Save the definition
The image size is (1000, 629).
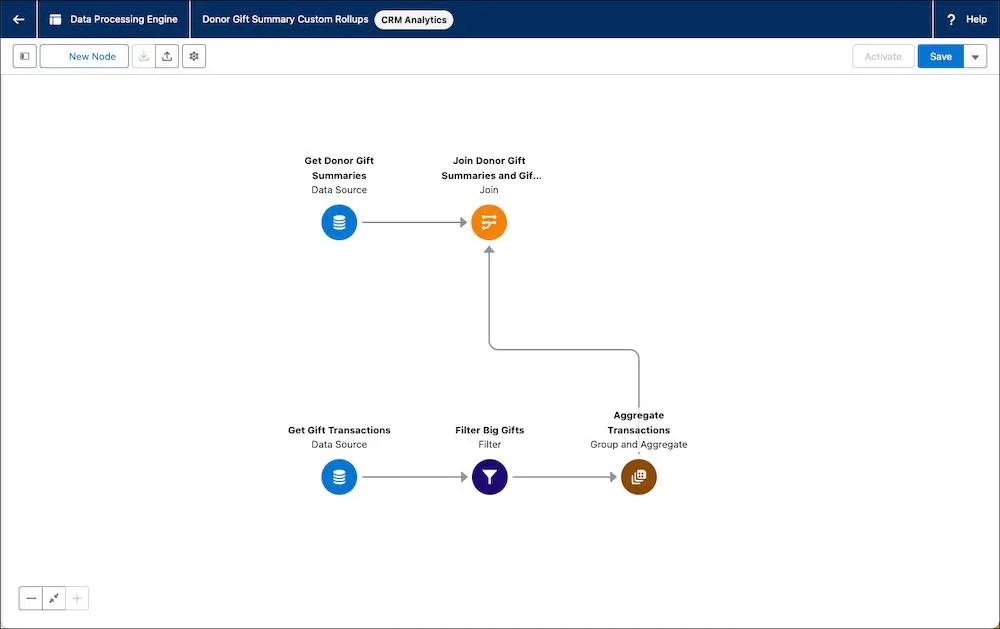click(940, 56)
